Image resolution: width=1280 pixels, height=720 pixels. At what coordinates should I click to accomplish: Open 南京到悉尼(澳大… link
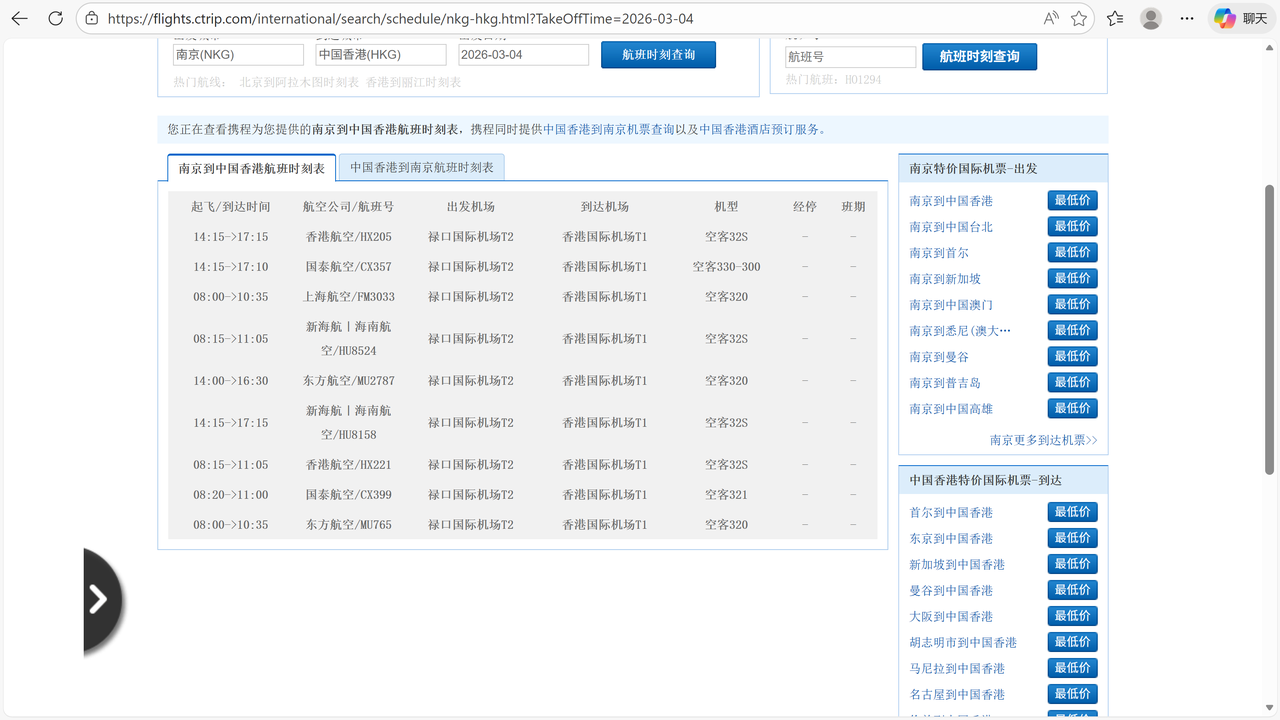click(960, 331)
